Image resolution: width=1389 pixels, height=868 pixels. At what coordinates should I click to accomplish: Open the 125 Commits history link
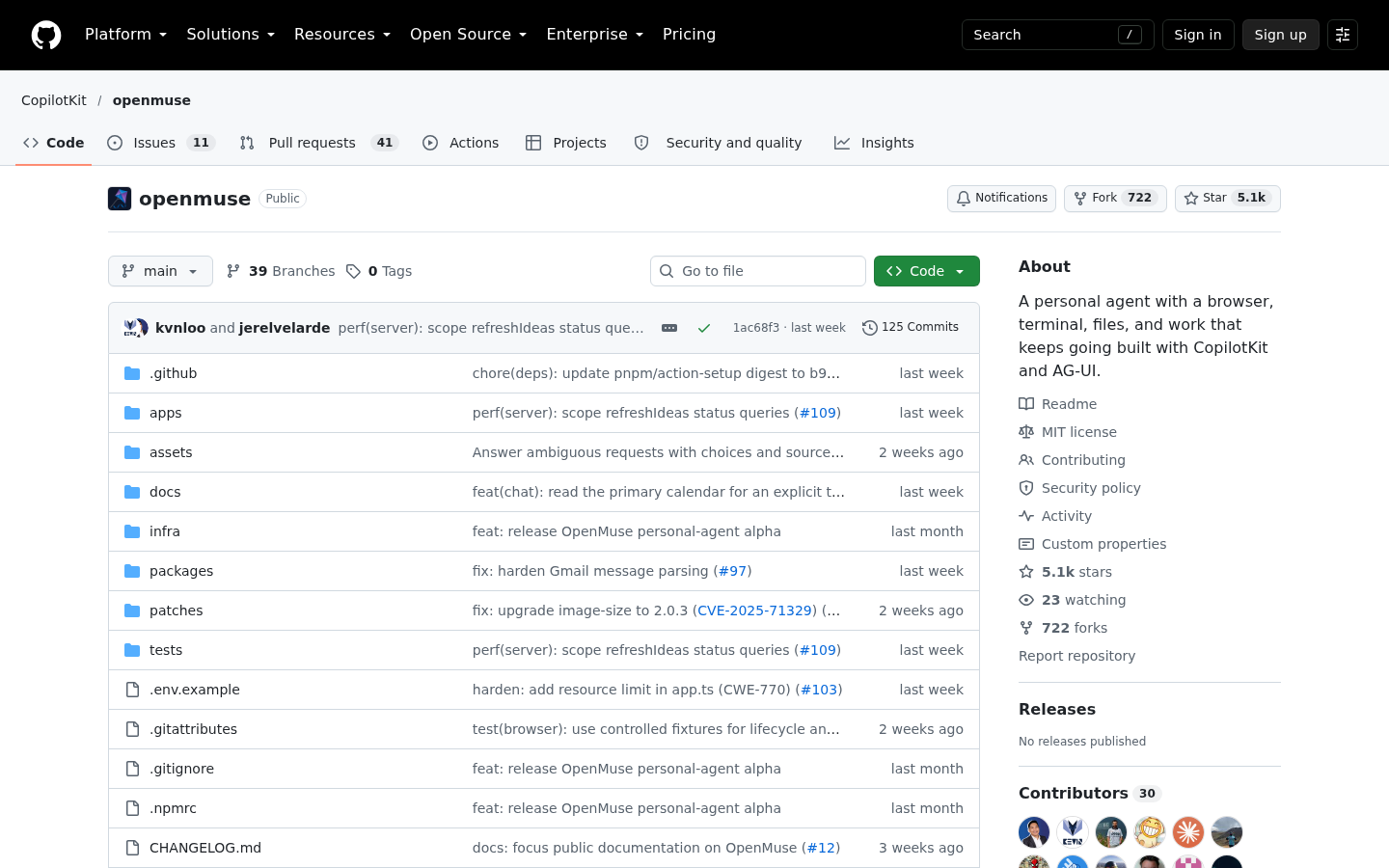pyautogui.click(x=911, y=328)
